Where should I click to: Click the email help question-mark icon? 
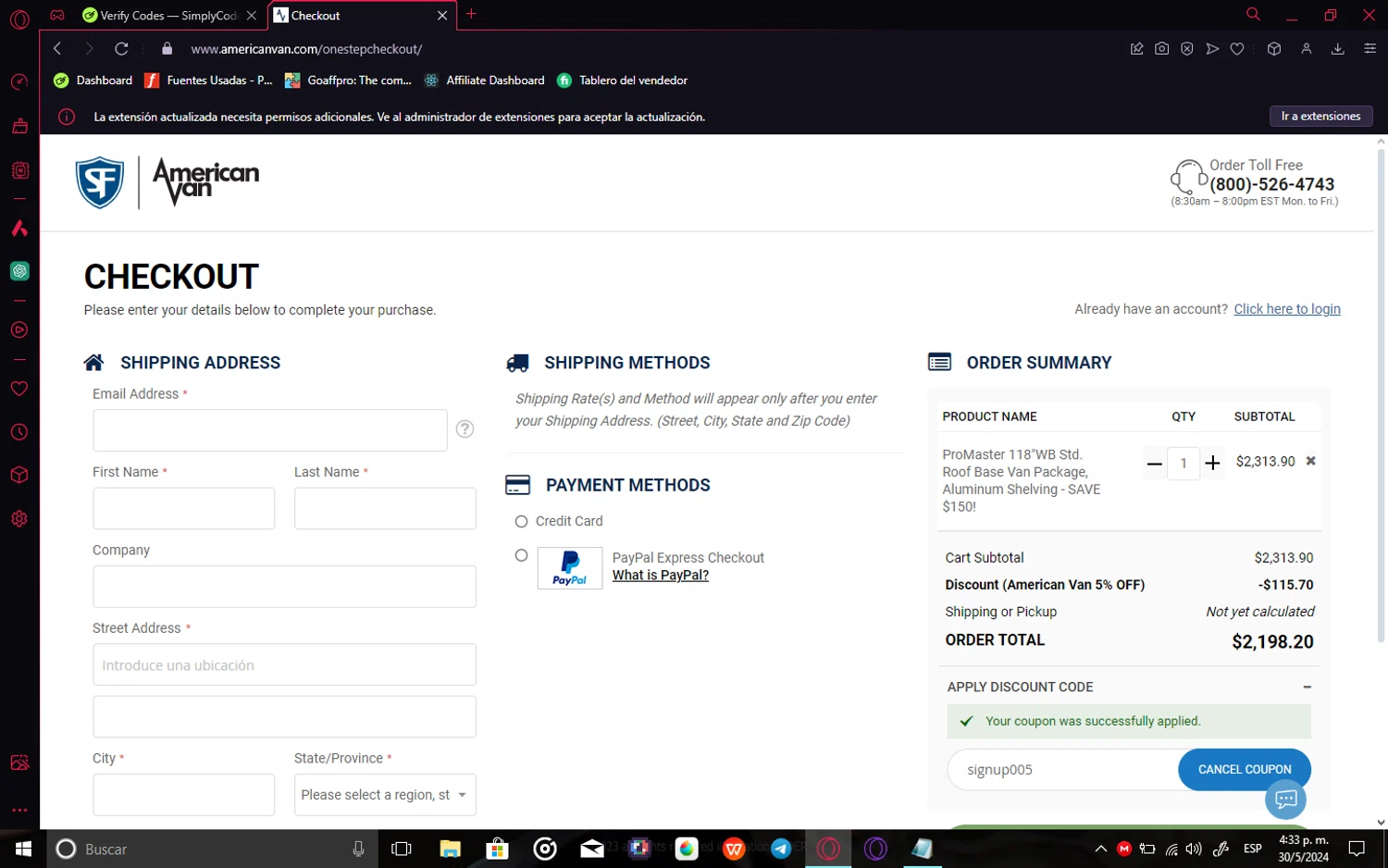[465, 429]
